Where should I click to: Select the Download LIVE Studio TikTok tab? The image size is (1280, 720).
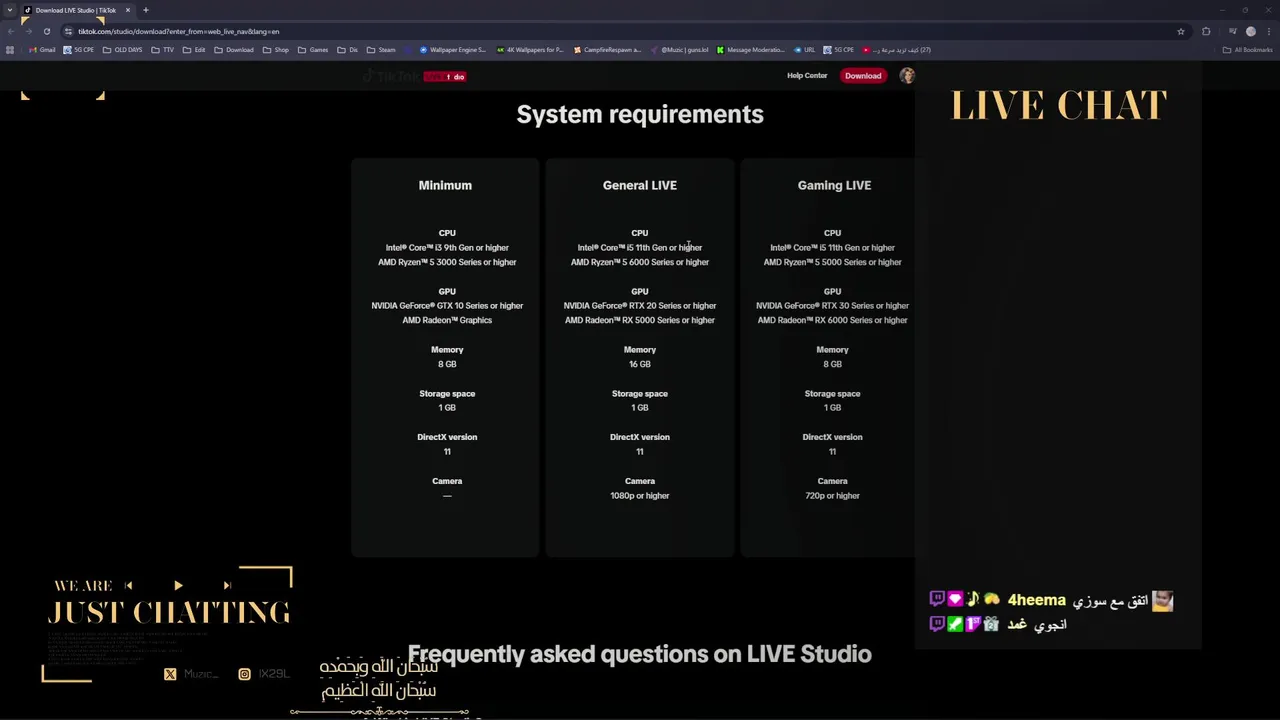75,10
